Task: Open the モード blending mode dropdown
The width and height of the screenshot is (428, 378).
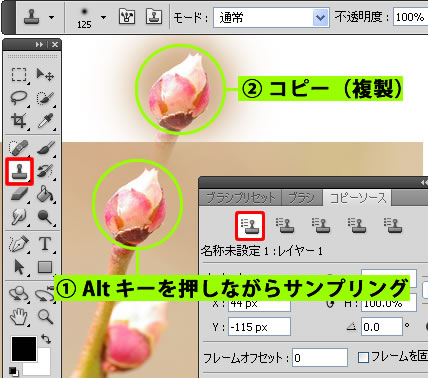Action: point(271,17)
